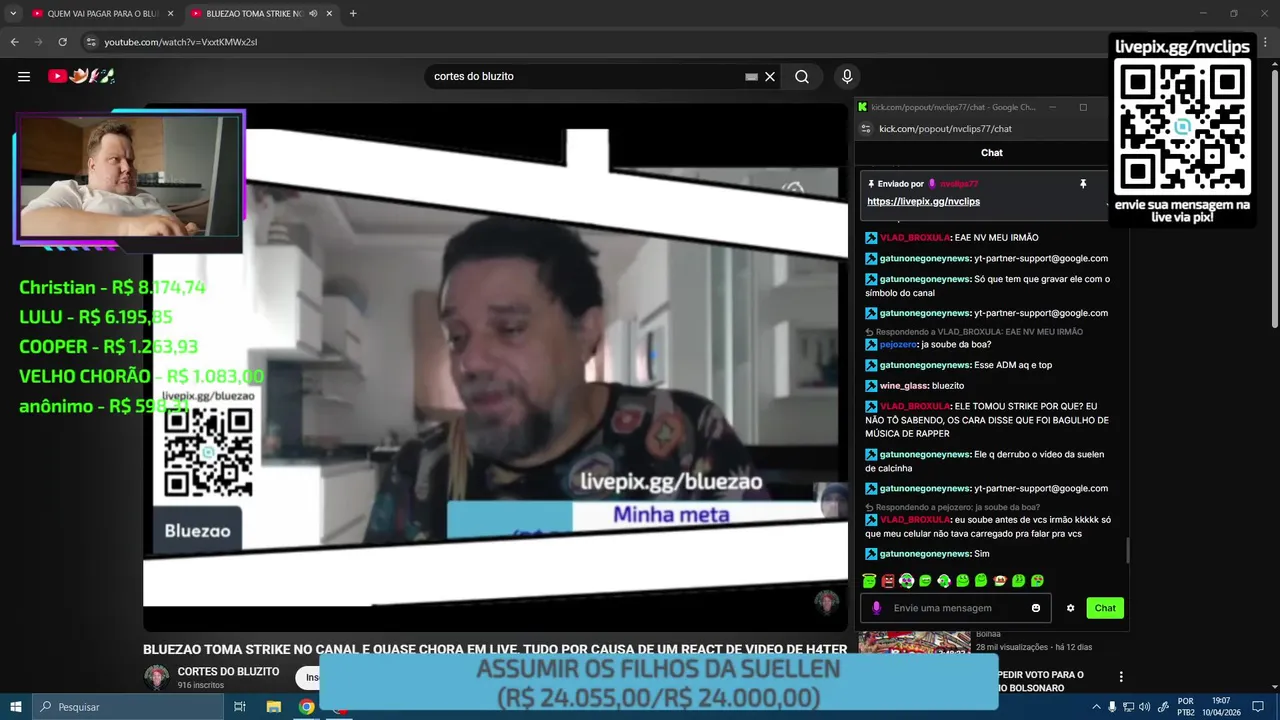Focus the youtube.com address bar URL
1280x720 pixels.
[181, 42]
